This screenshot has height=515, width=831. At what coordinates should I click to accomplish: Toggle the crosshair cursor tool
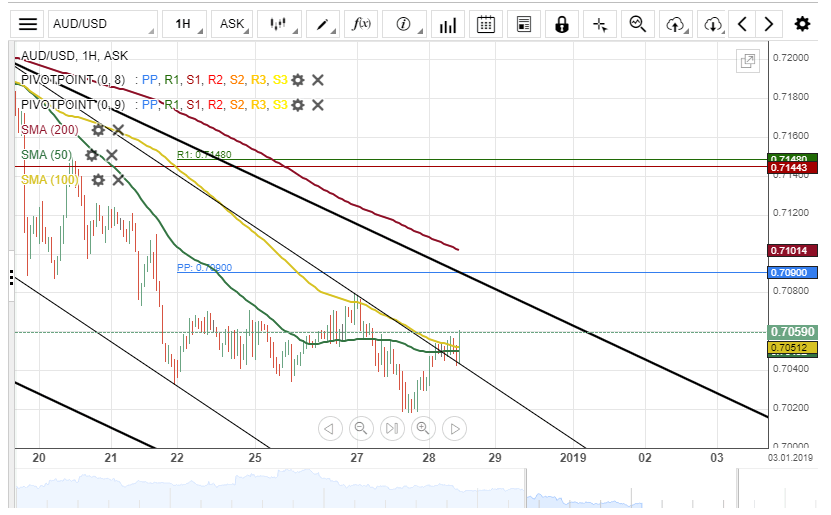point(599,24)
